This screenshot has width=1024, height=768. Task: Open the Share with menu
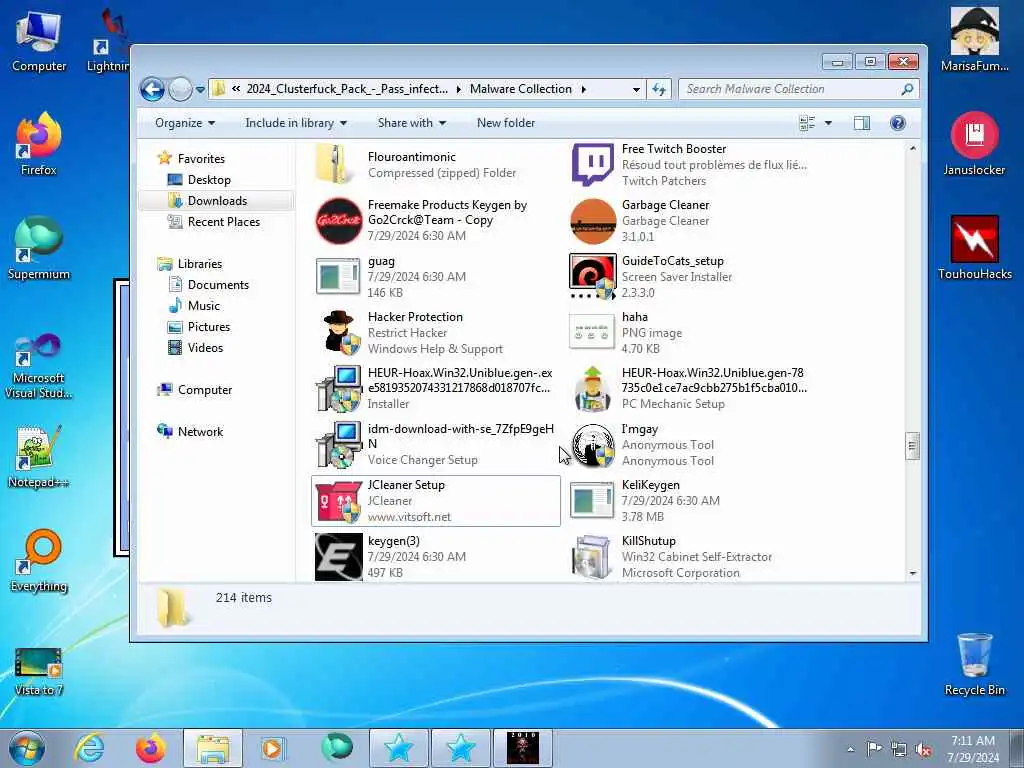tap(411, 123)
